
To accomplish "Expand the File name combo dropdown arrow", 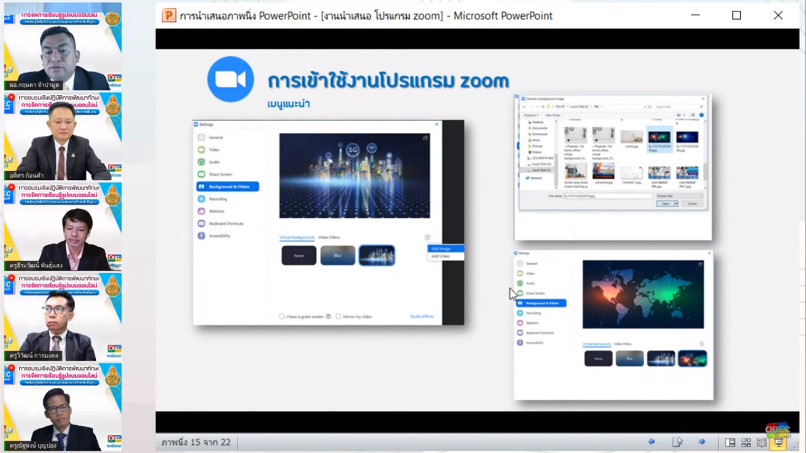I will 651,196.
